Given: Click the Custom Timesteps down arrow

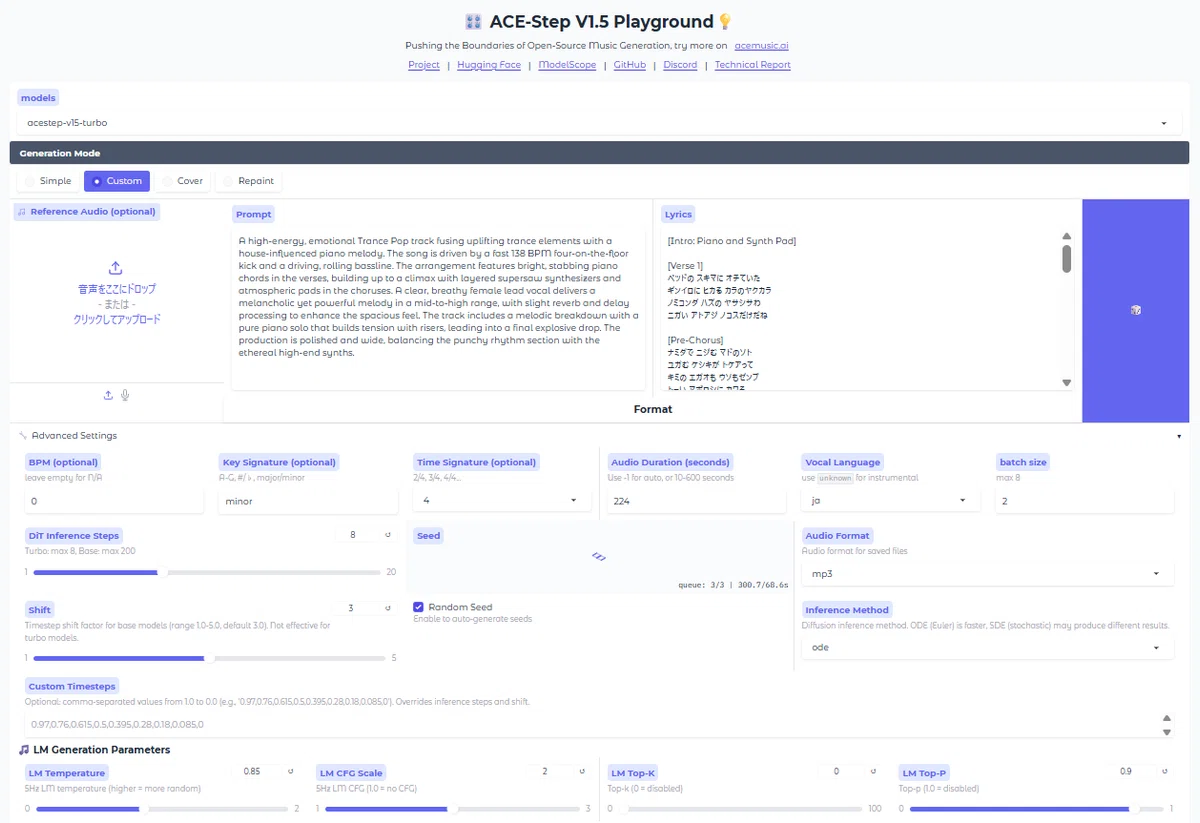Looking at the screenshot, I should click(x=1165, y=732).
